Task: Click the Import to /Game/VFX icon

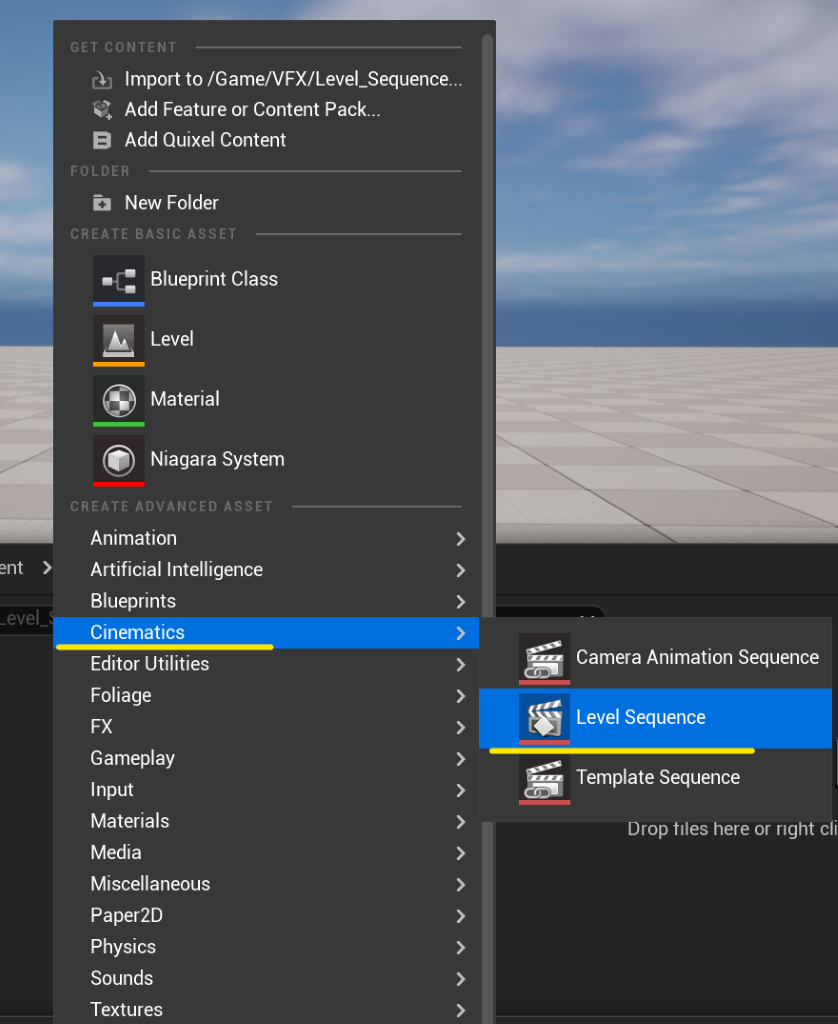Action: point(102,80)
